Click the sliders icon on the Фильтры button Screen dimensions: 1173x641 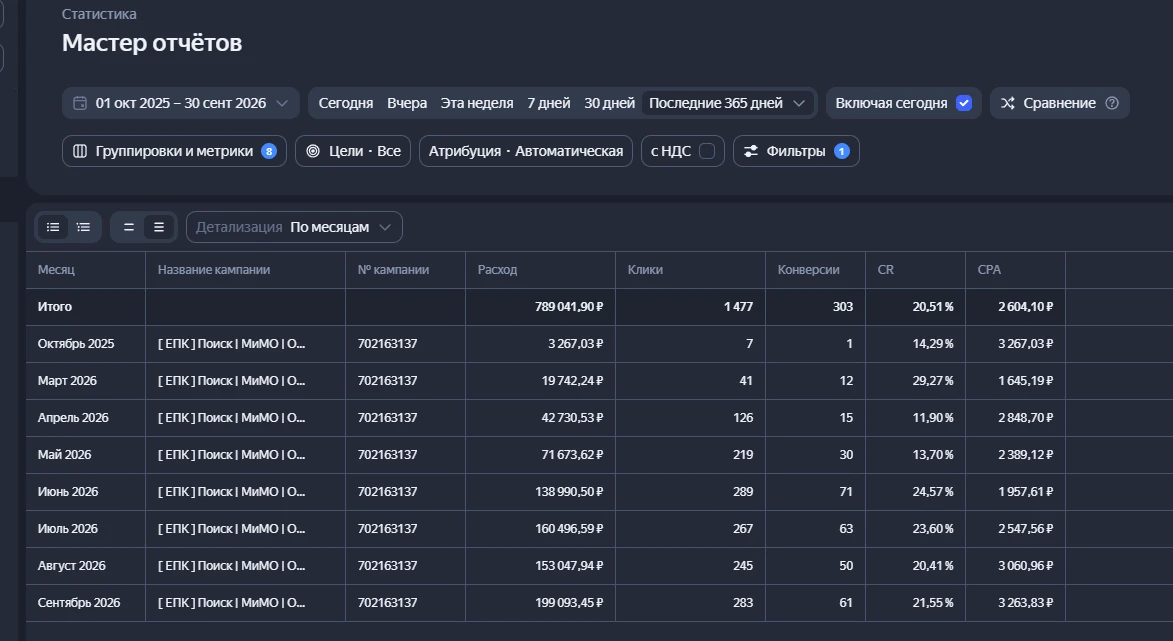(750, 151)
